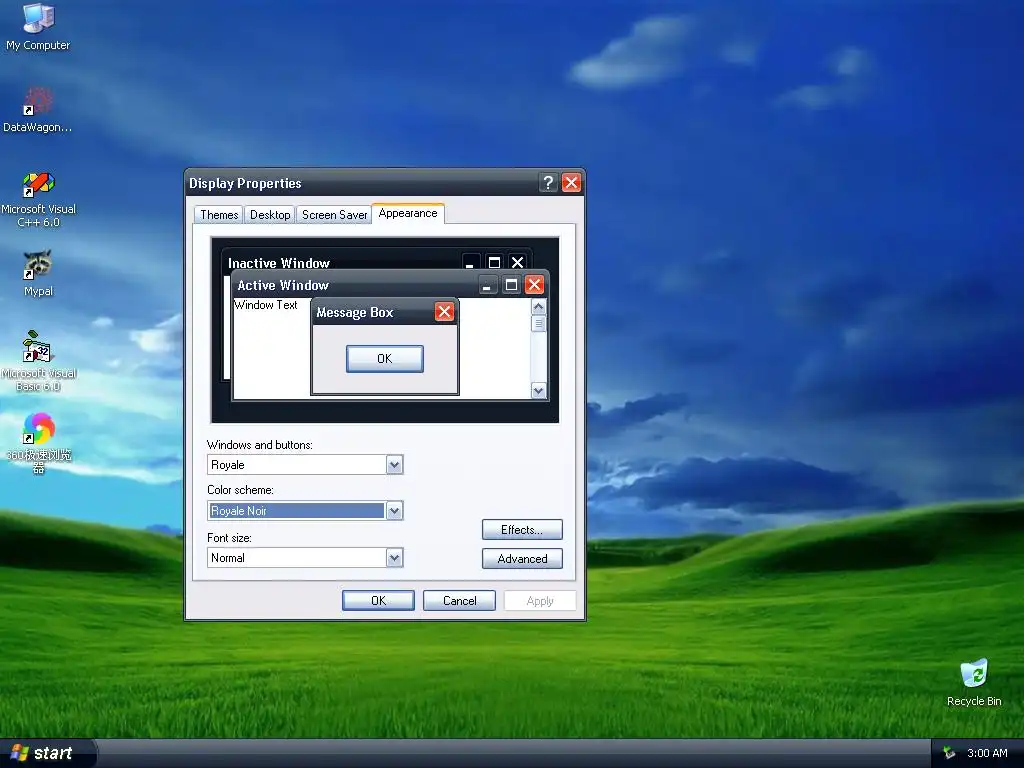Click the Apply button
The height and width of the screenshot is (768, 1024).
click(540, 601)
